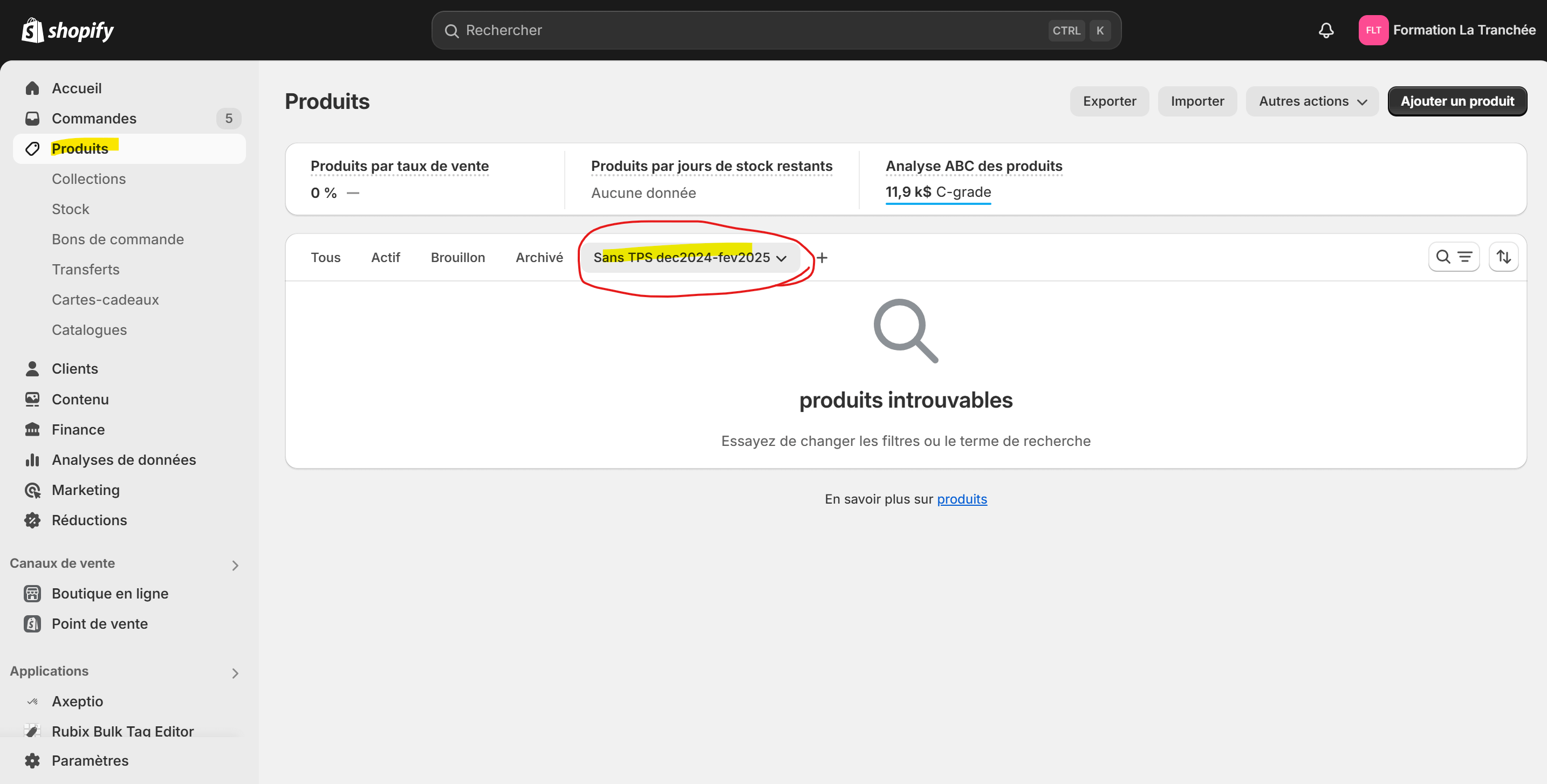
Task: Open Accueil from the sidebar home icon
Action: 32,88
